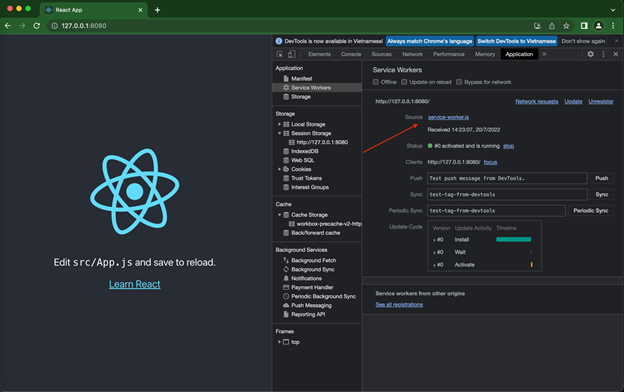The width and height of the screenshot is (624, 392).
Task: Click Don't show again button
Action: click(583, 41)
